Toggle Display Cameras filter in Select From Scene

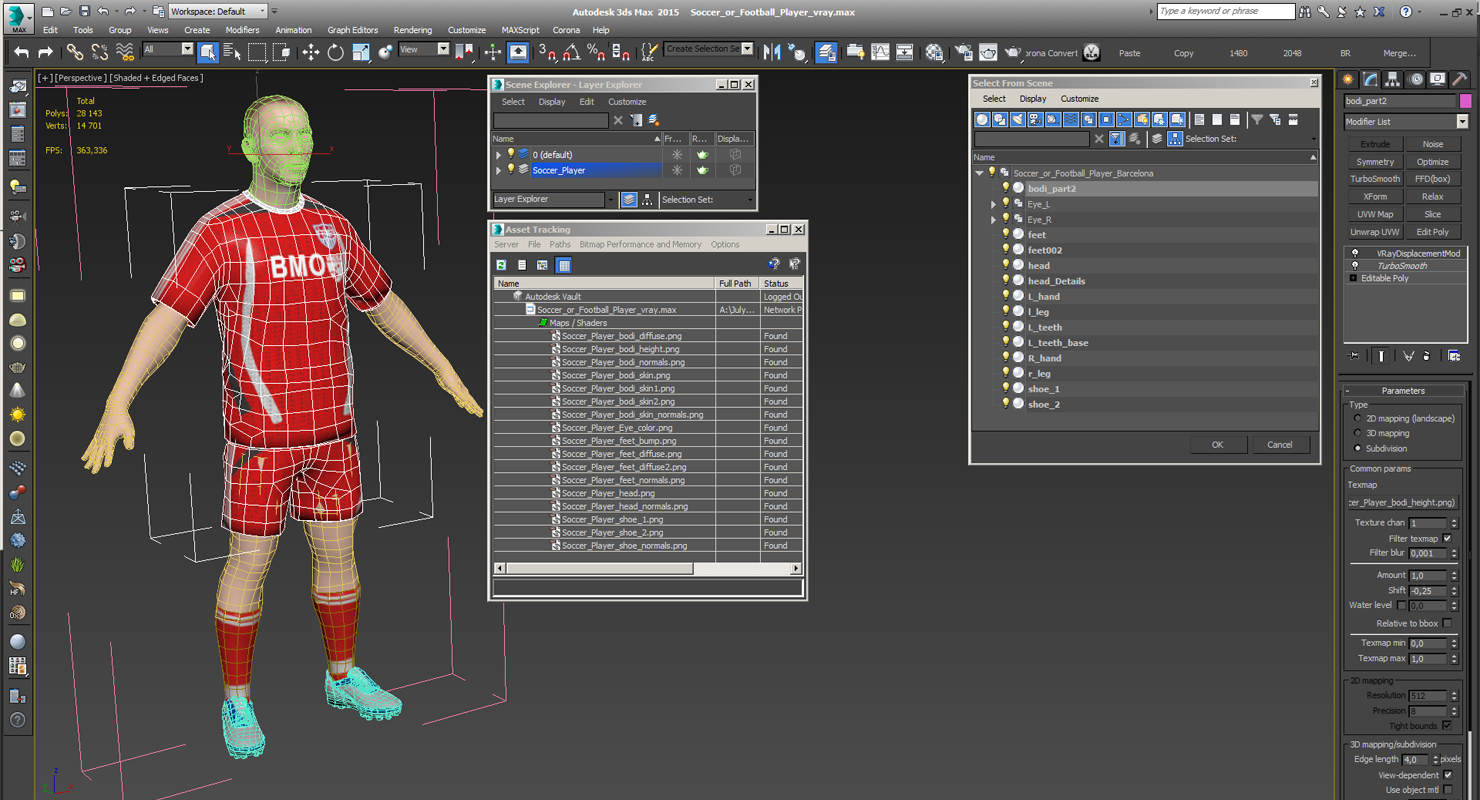pyautogui.click(x=1035, y=119)
